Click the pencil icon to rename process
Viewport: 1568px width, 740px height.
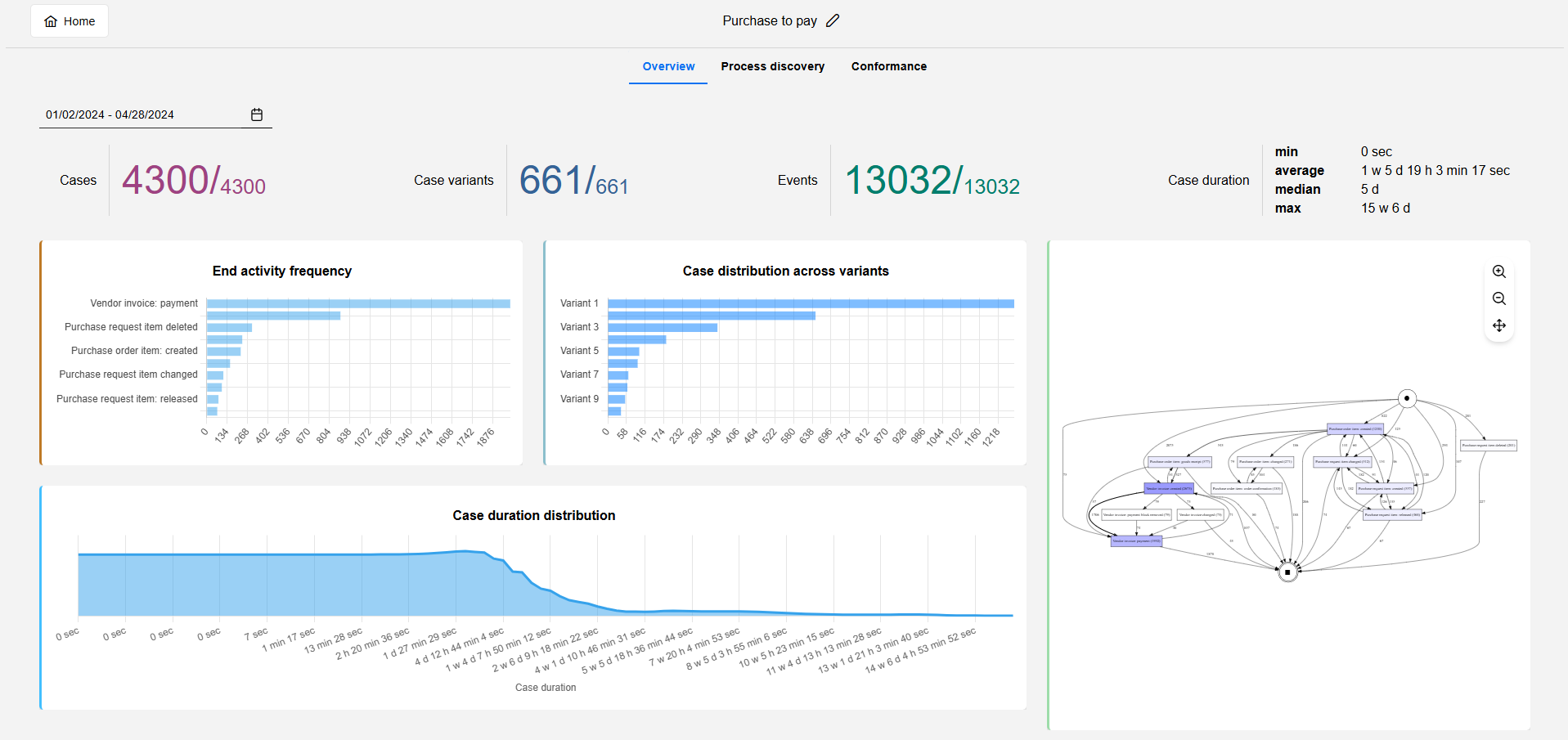pyautogui.click(x=833, y=21)
